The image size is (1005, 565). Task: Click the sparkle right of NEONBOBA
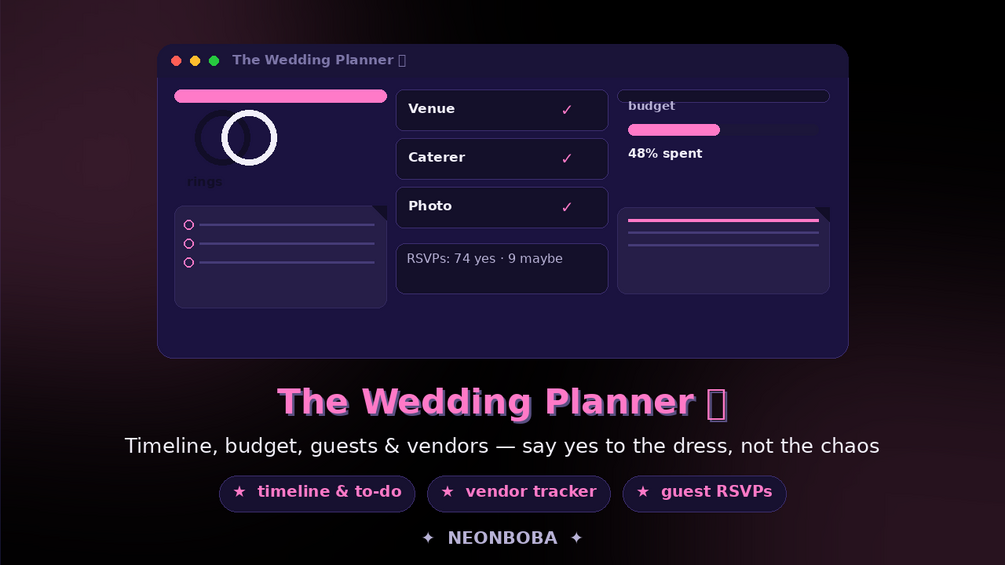pyautogui.click(x=576, y=538)
